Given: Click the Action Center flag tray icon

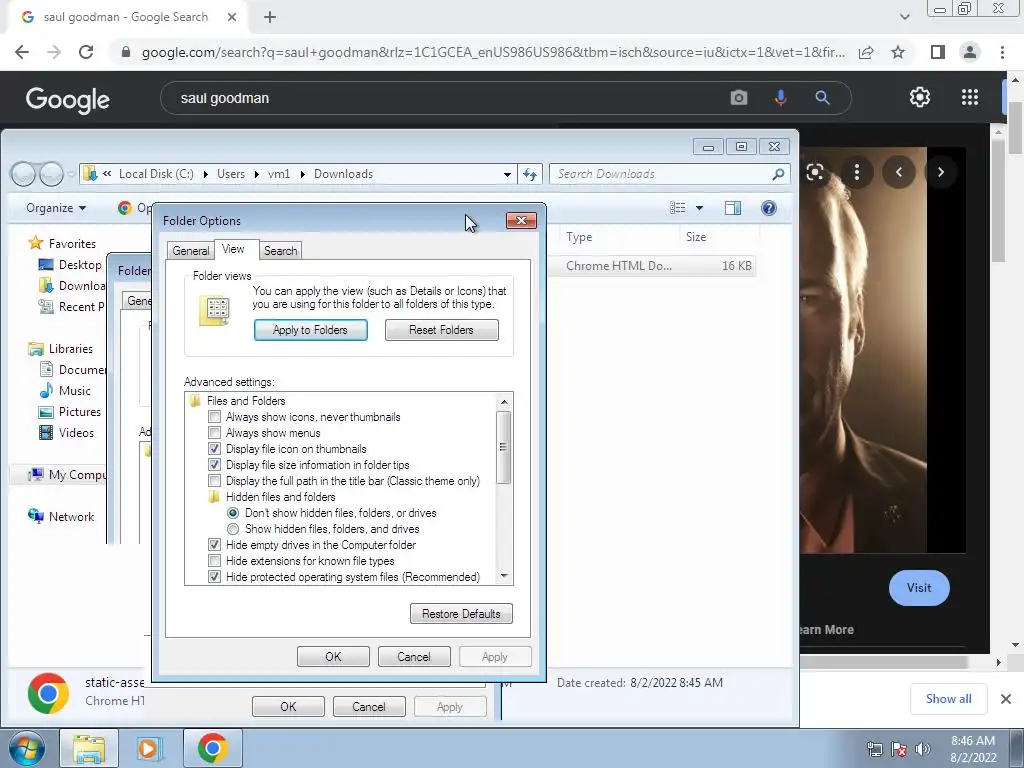Looking at the screenshot, I should [x=899, y=748].
